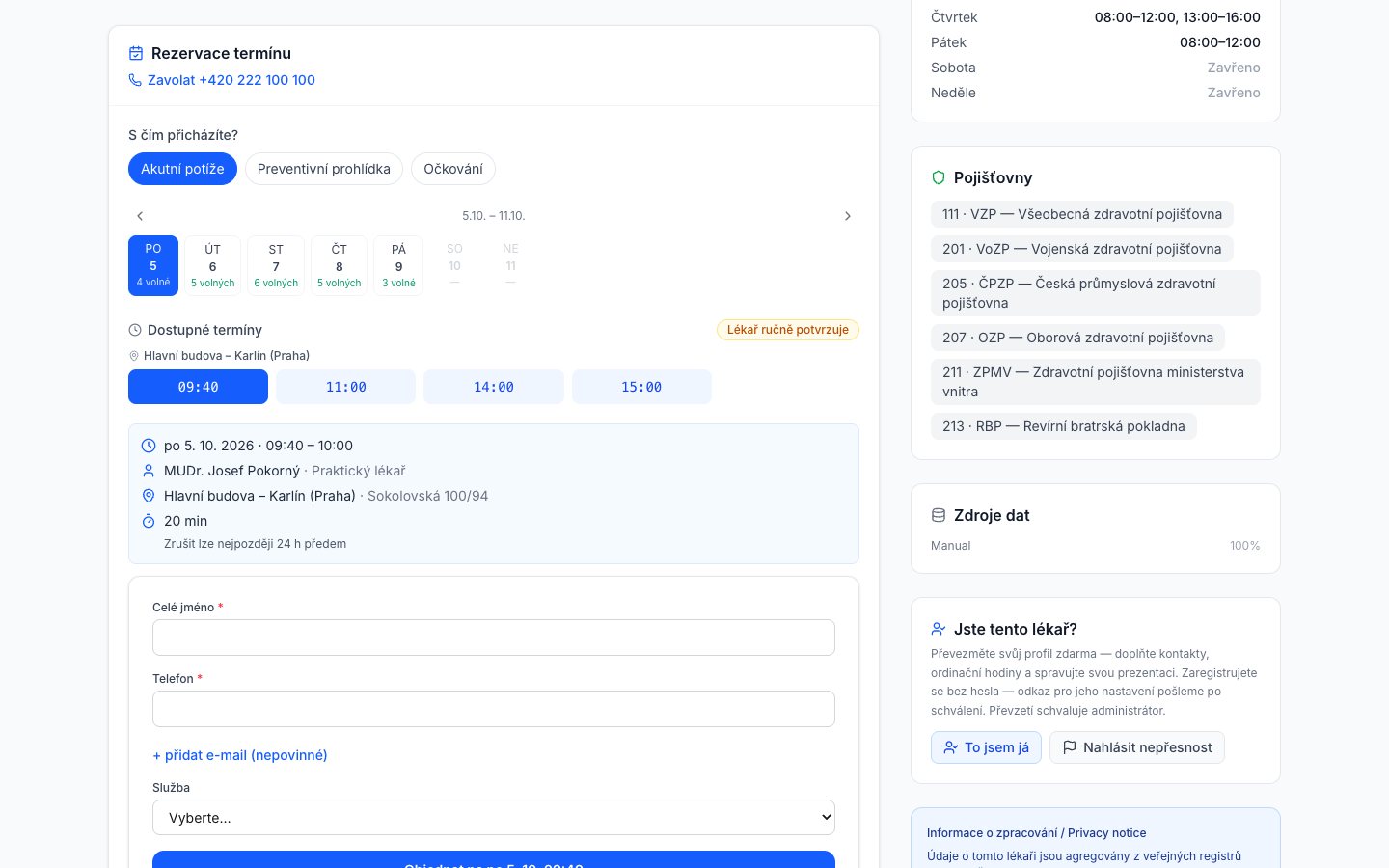Pick the 09:40 time slot
The height and width of the screenshot is (868, 1389).
pos(198,387)
